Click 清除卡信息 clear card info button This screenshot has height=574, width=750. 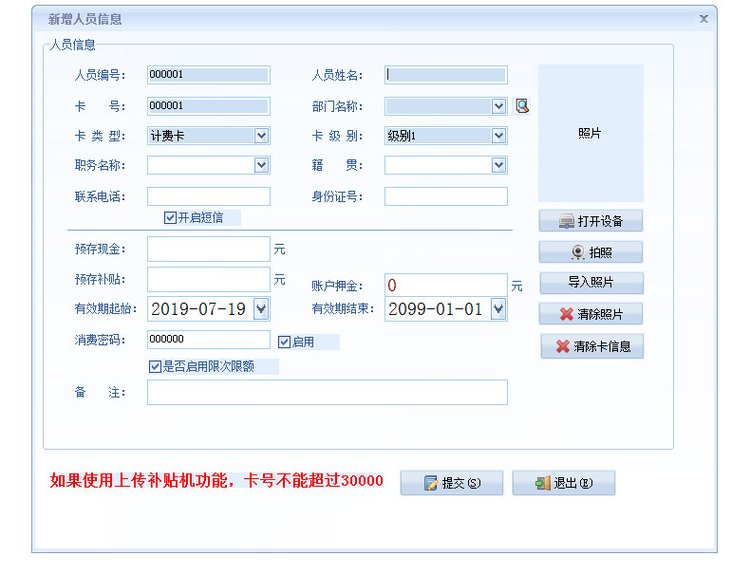click(x=592, y=347)
